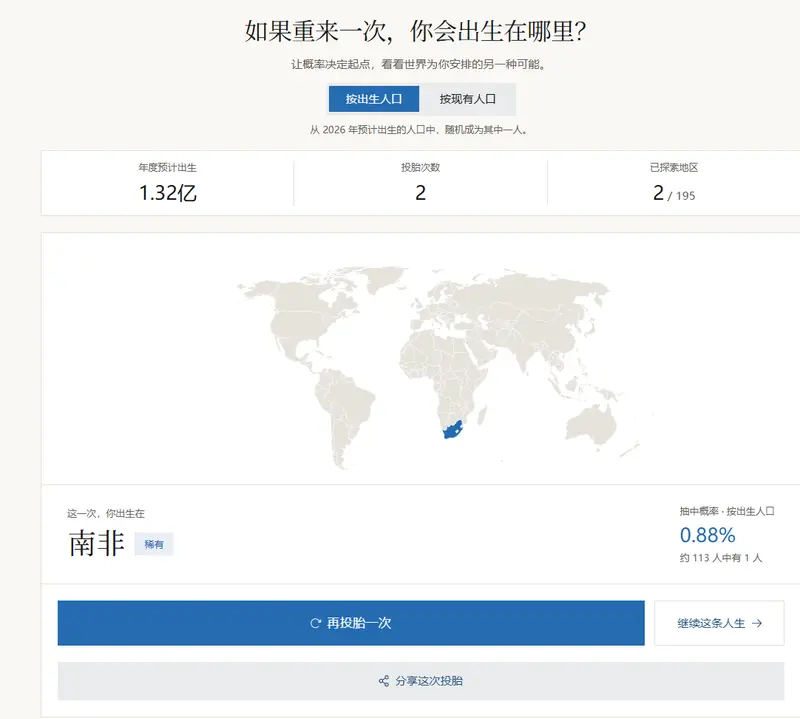Click the subtitle 让概率决定起点
The width and height of the screenshot is (800, 719).
coord(331,64)
